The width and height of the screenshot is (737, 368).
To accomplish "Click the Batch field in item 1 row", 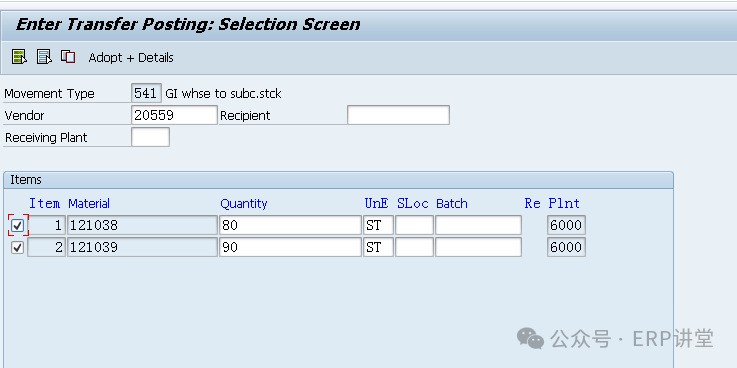I will [478, 225].
